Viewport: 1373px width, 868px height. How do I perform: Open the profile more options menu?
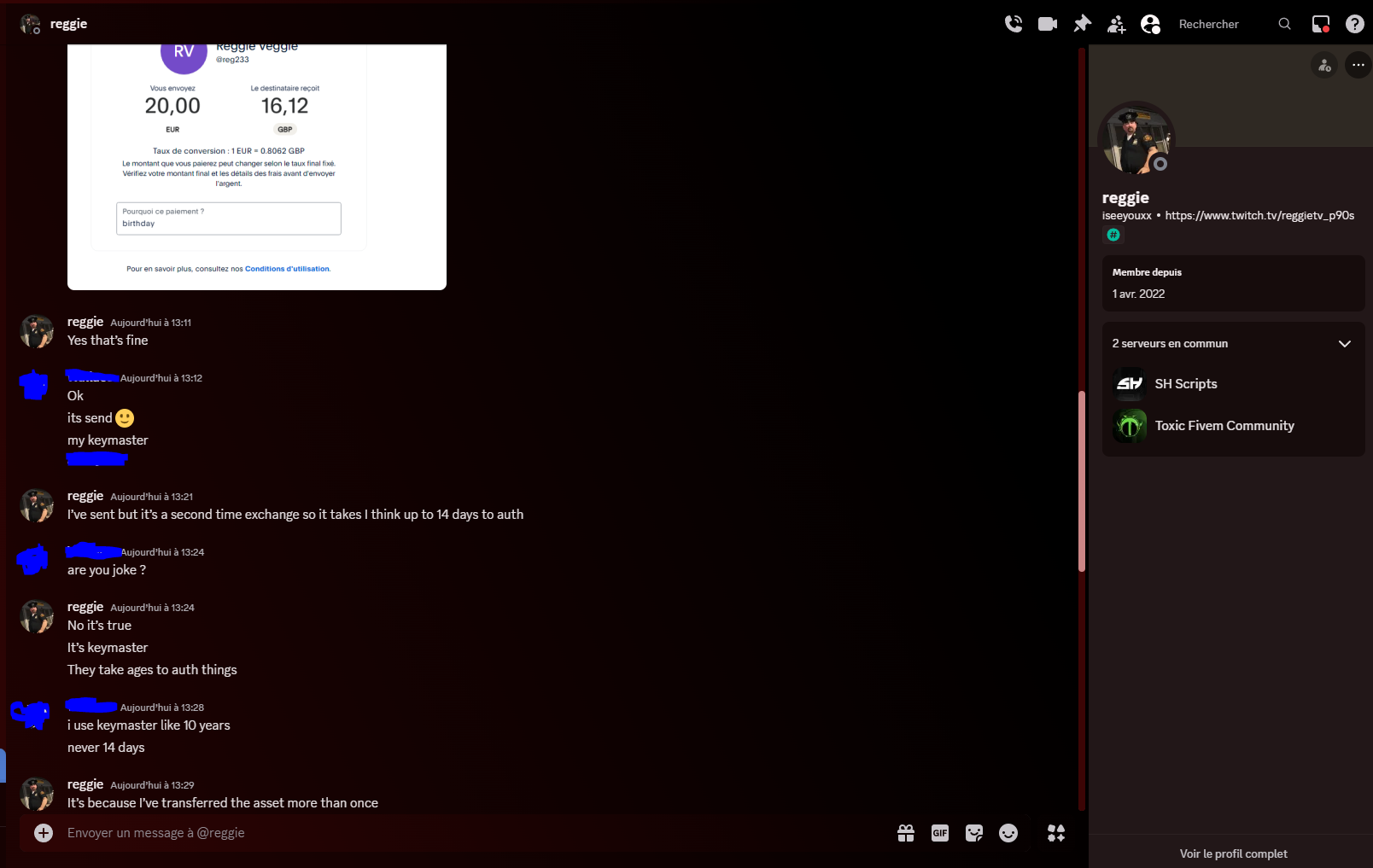[x=1358, y=65]
